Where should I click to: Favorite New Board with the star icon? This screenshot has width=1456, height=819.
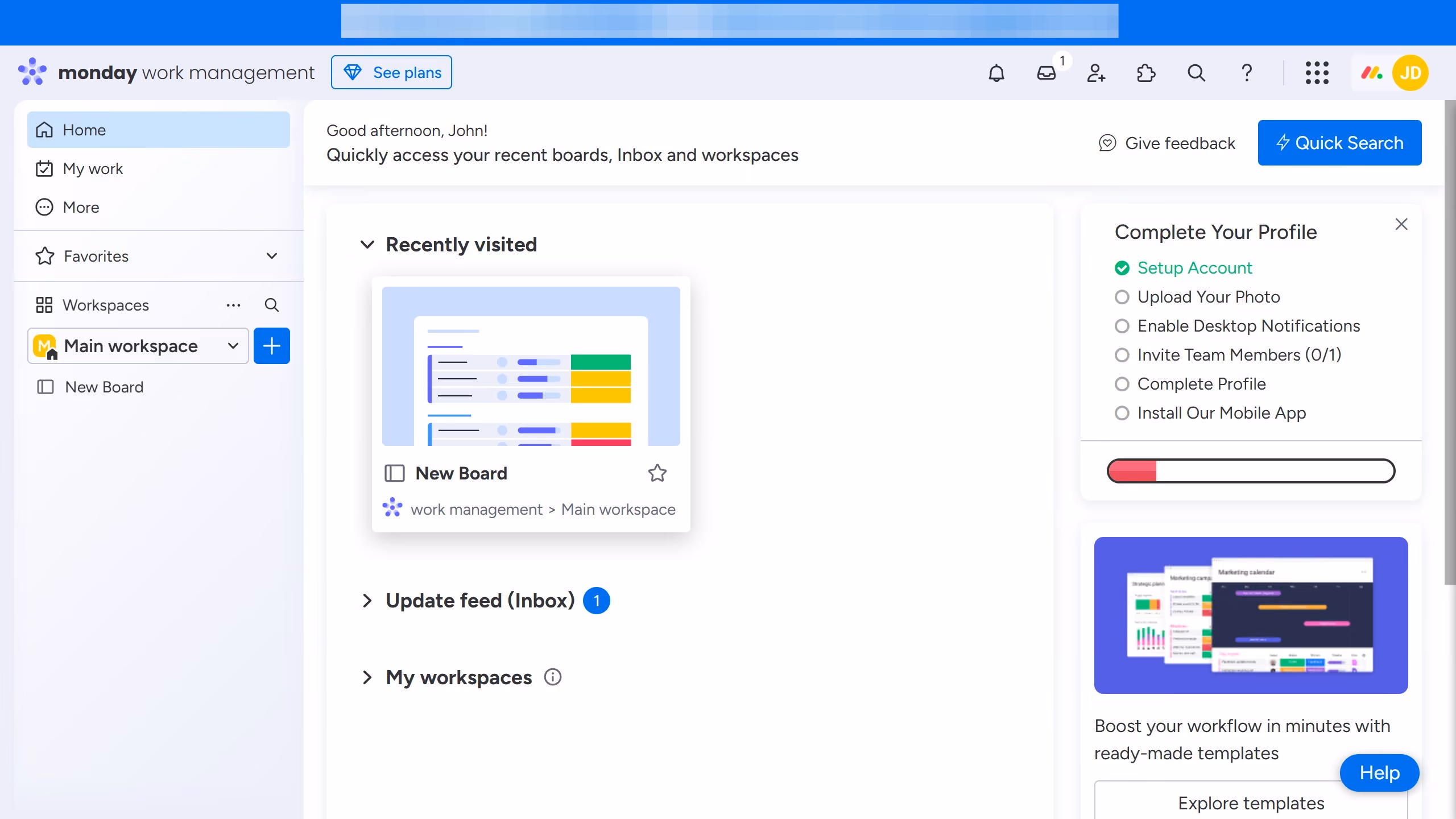(657, 473)
